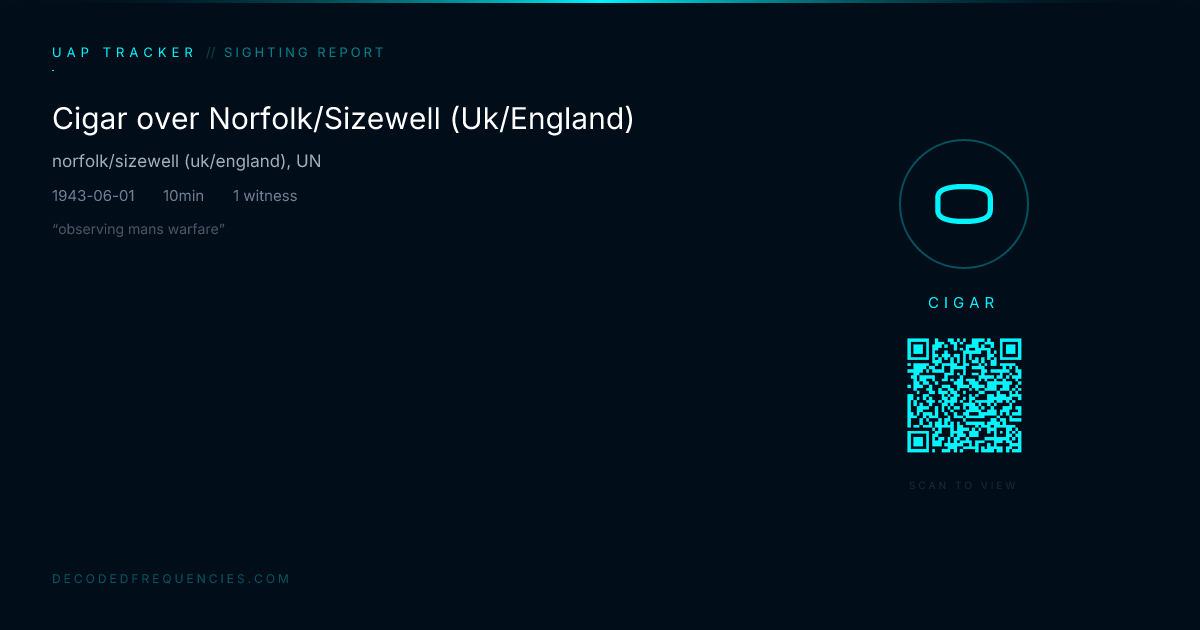Click the top-left QR finder square
The image size is (1200, 630).
(x=919, y=351)
